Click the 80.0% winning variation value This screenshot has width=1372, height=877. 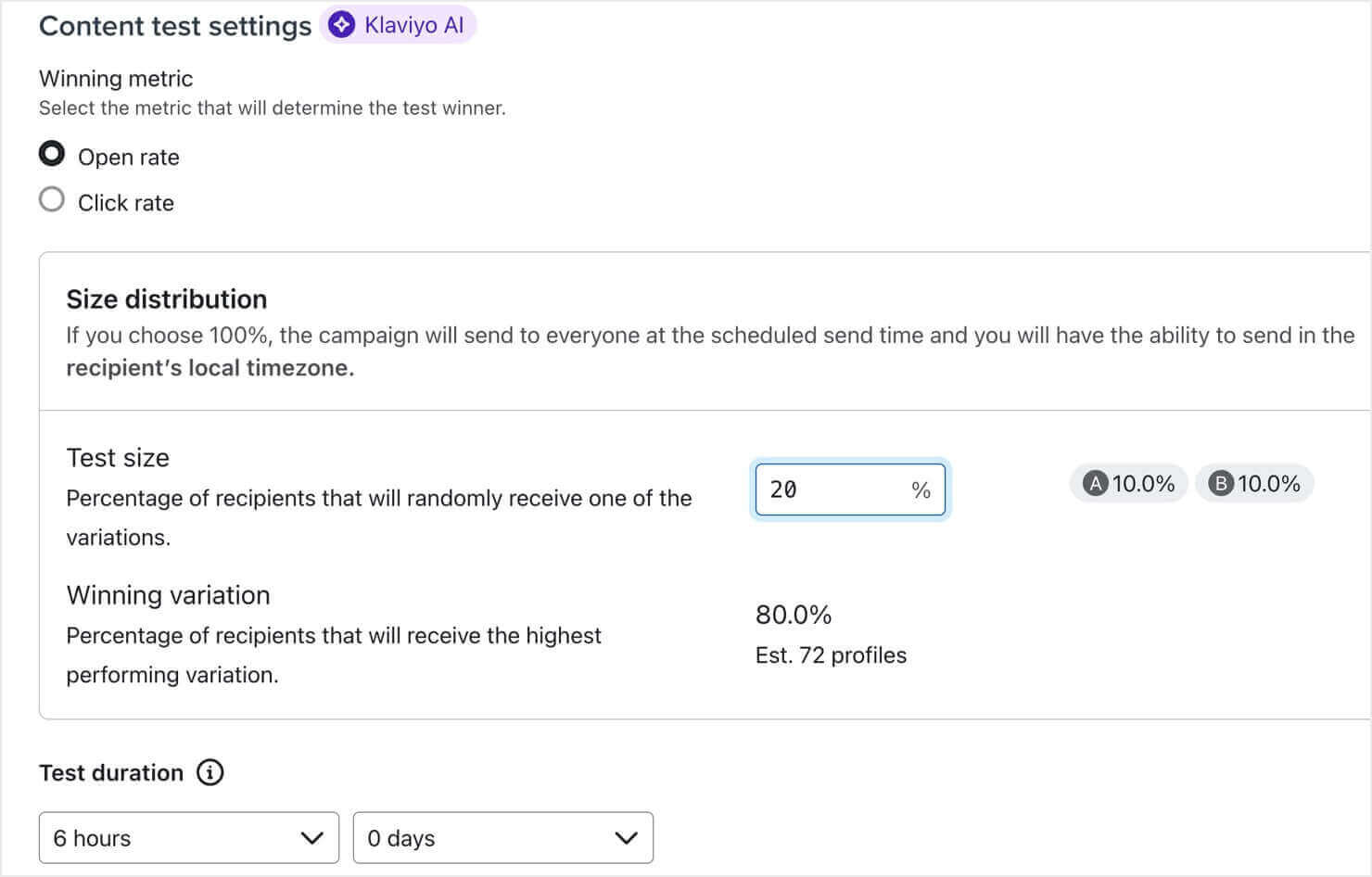tap(793, 614)
